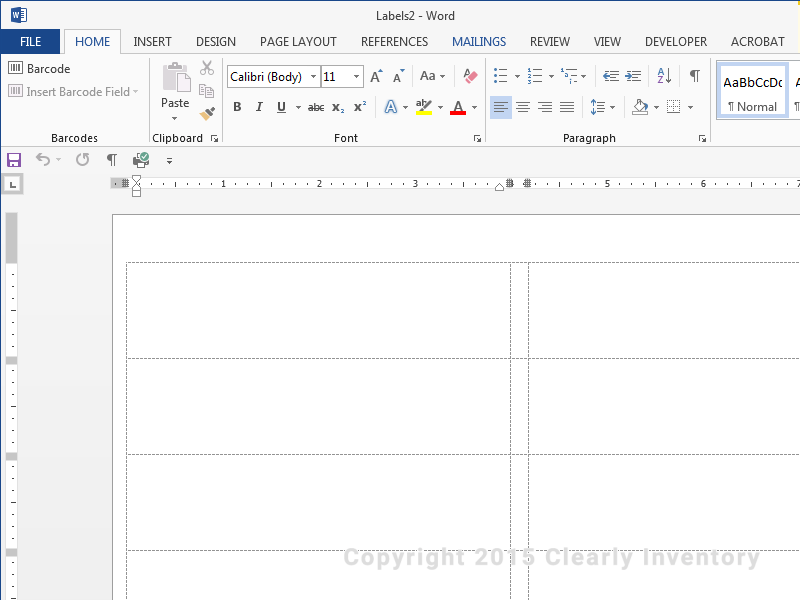This screenshot has height=600, width=800.
Task: Apply superscript formatting
Action: [360, 107]
